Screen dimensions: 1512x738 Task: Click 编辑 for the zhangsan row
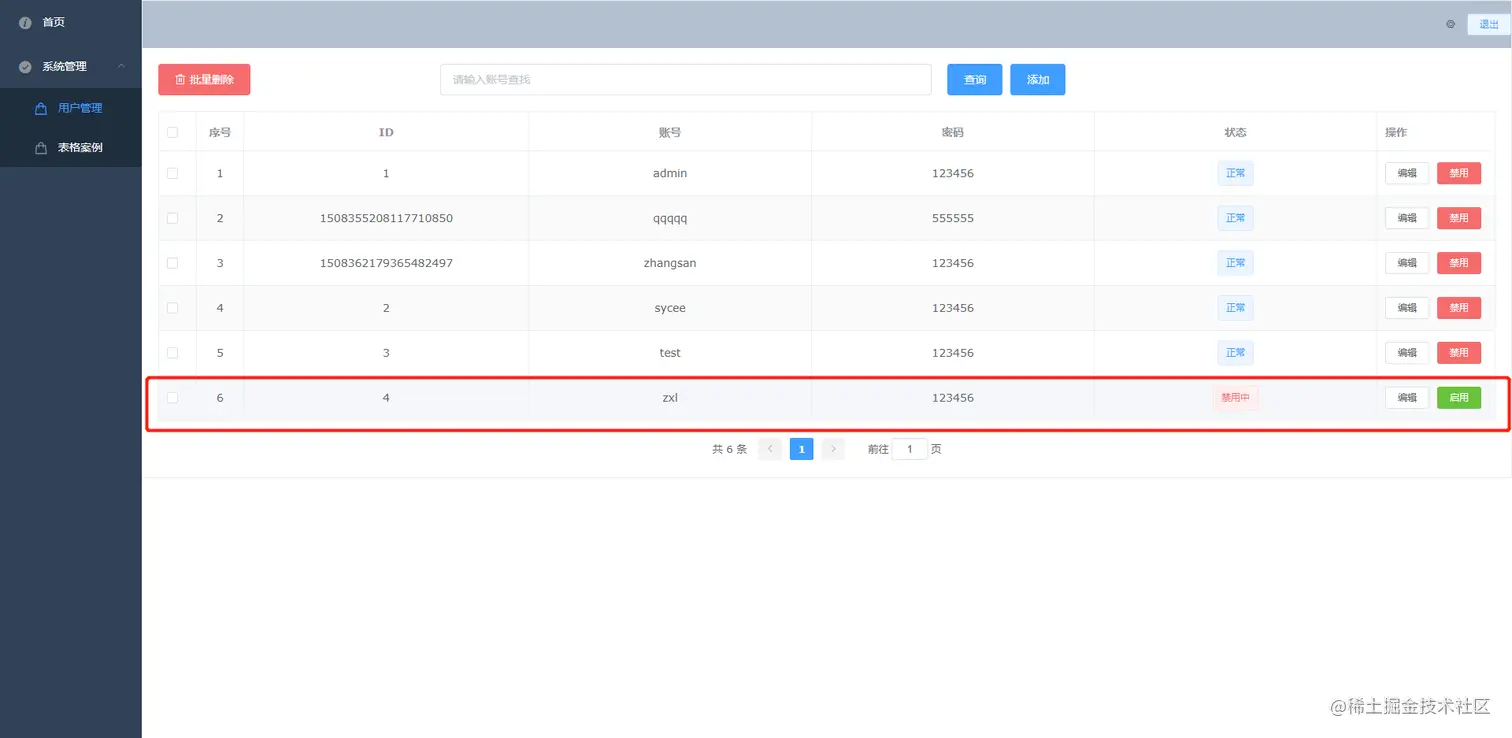coord(1407,263)
